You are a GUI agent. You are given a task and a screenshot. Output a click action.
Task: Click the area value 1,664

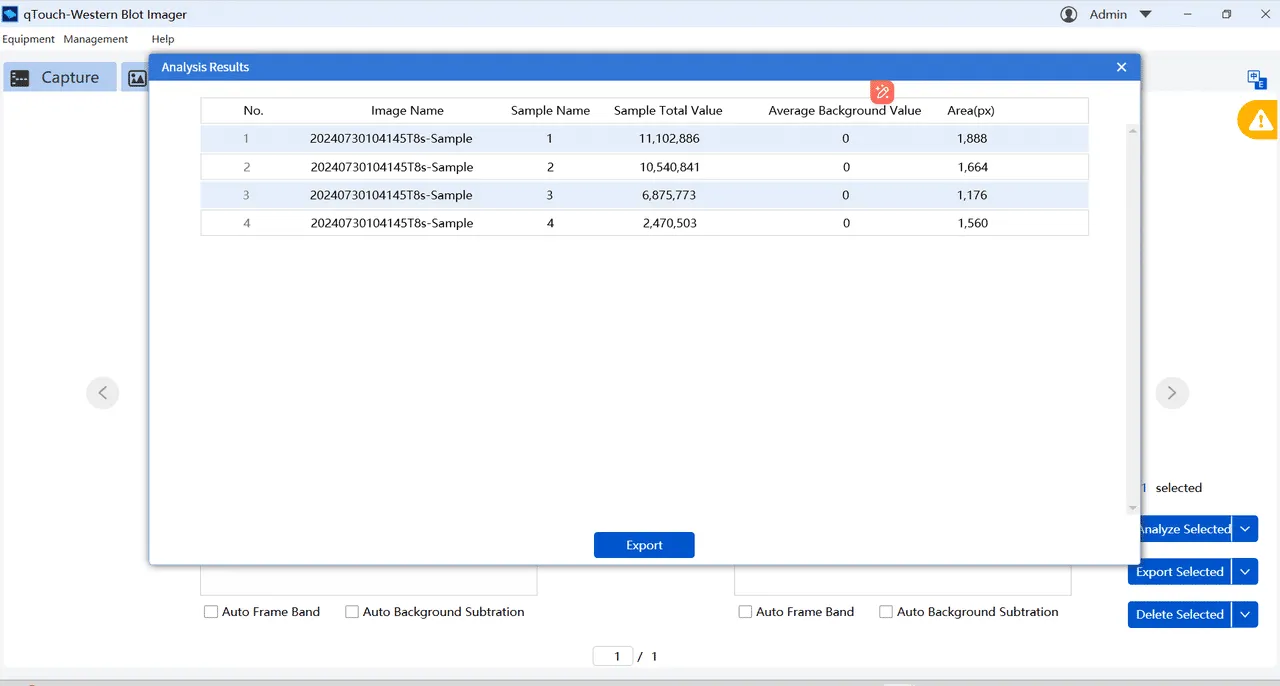[972, 167]
